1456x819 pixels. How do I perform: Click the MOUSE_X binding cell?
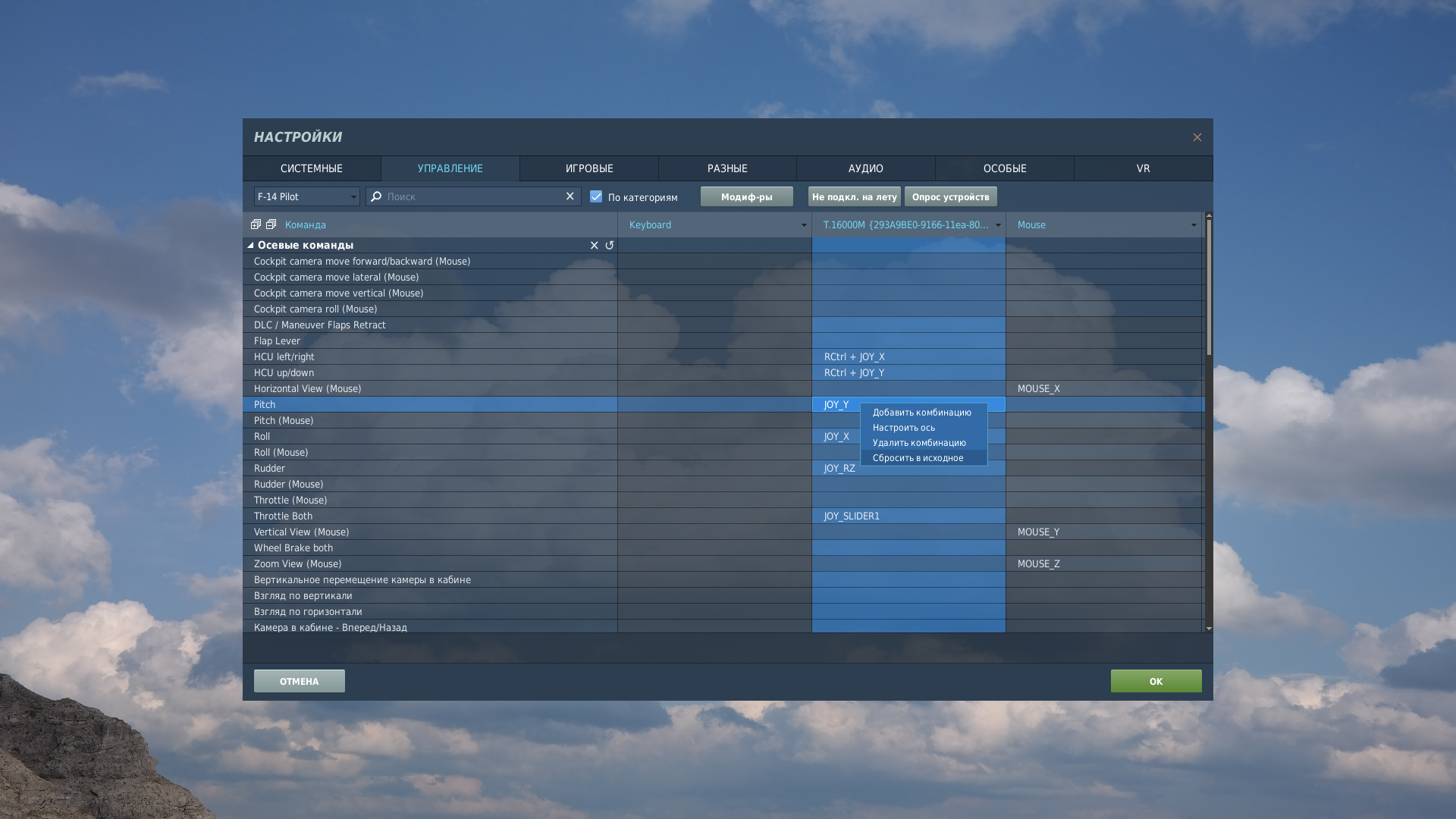pos(1104,389)
